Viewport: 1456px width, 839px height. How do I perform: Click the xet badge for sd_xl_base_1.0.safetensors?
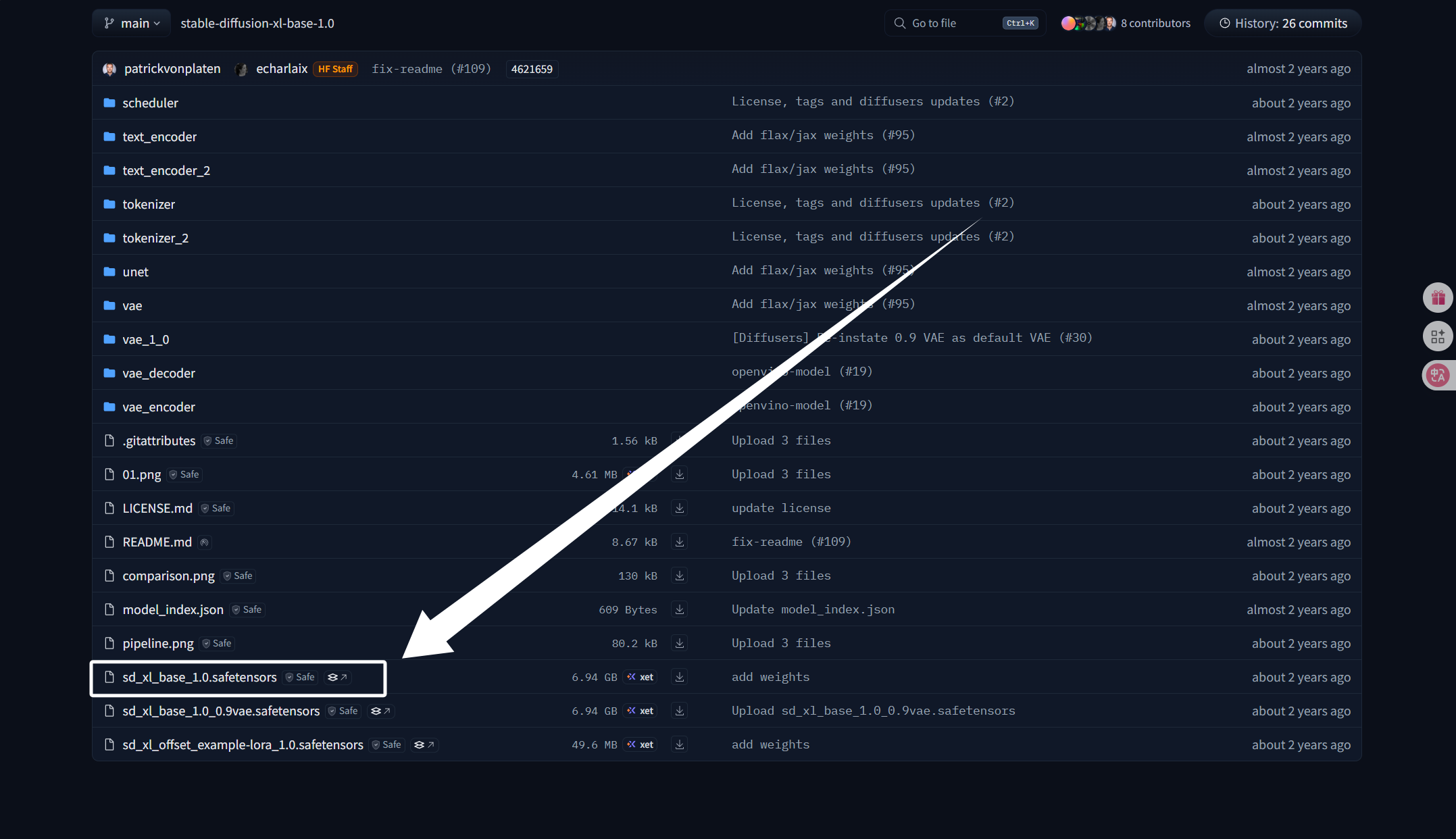[x=640, y=677]
